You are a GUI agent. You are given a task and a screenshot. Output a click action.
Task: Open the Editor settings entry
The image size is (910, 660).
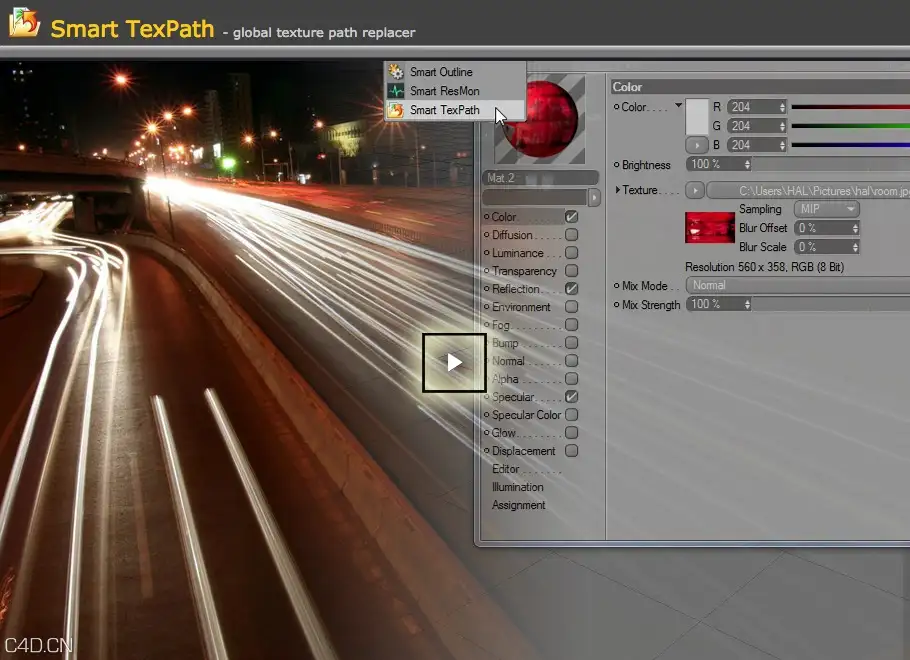(505, 468)
